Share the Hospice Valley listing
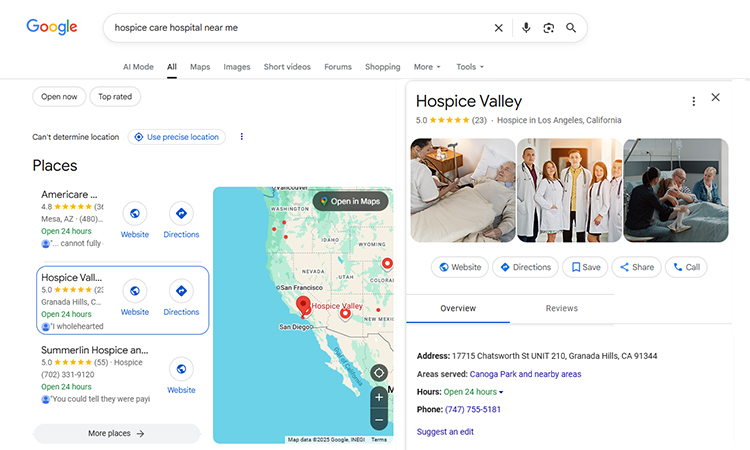This screenshot has width=750, height=450. pos(637,267)
